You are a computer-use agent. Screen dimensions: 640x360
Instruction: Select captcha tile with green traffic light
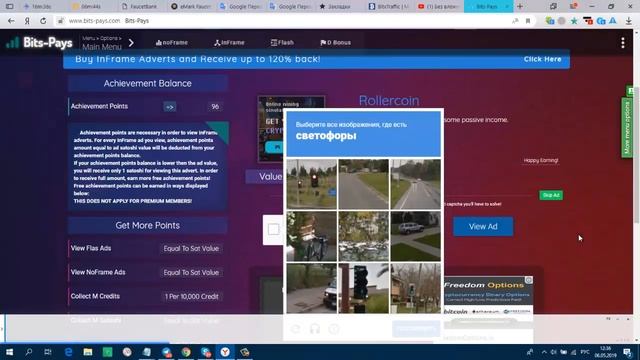(x=416, y=288)
